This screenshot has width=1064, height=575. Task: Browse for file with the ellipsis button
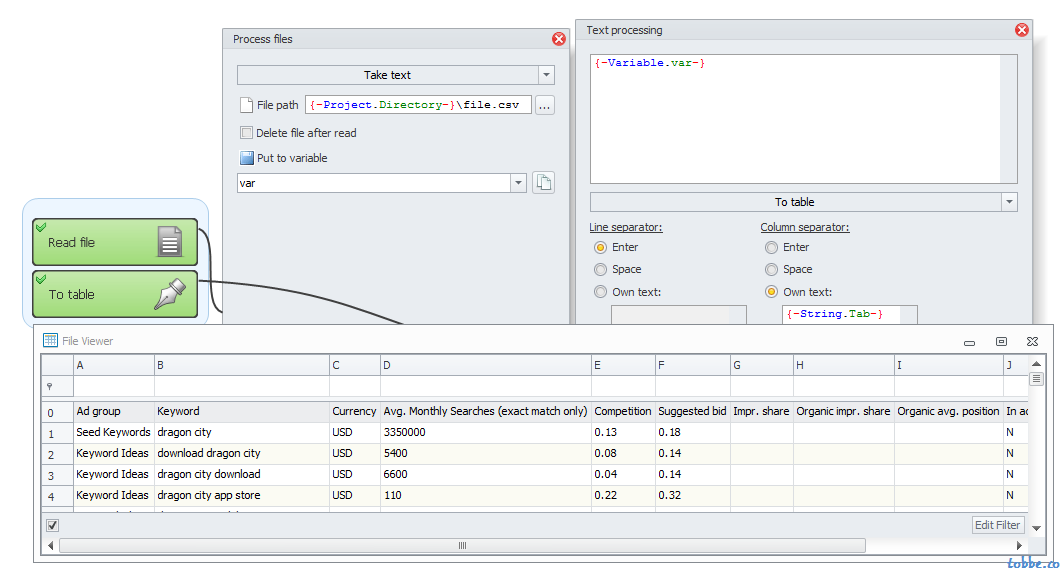coord(544,105)
